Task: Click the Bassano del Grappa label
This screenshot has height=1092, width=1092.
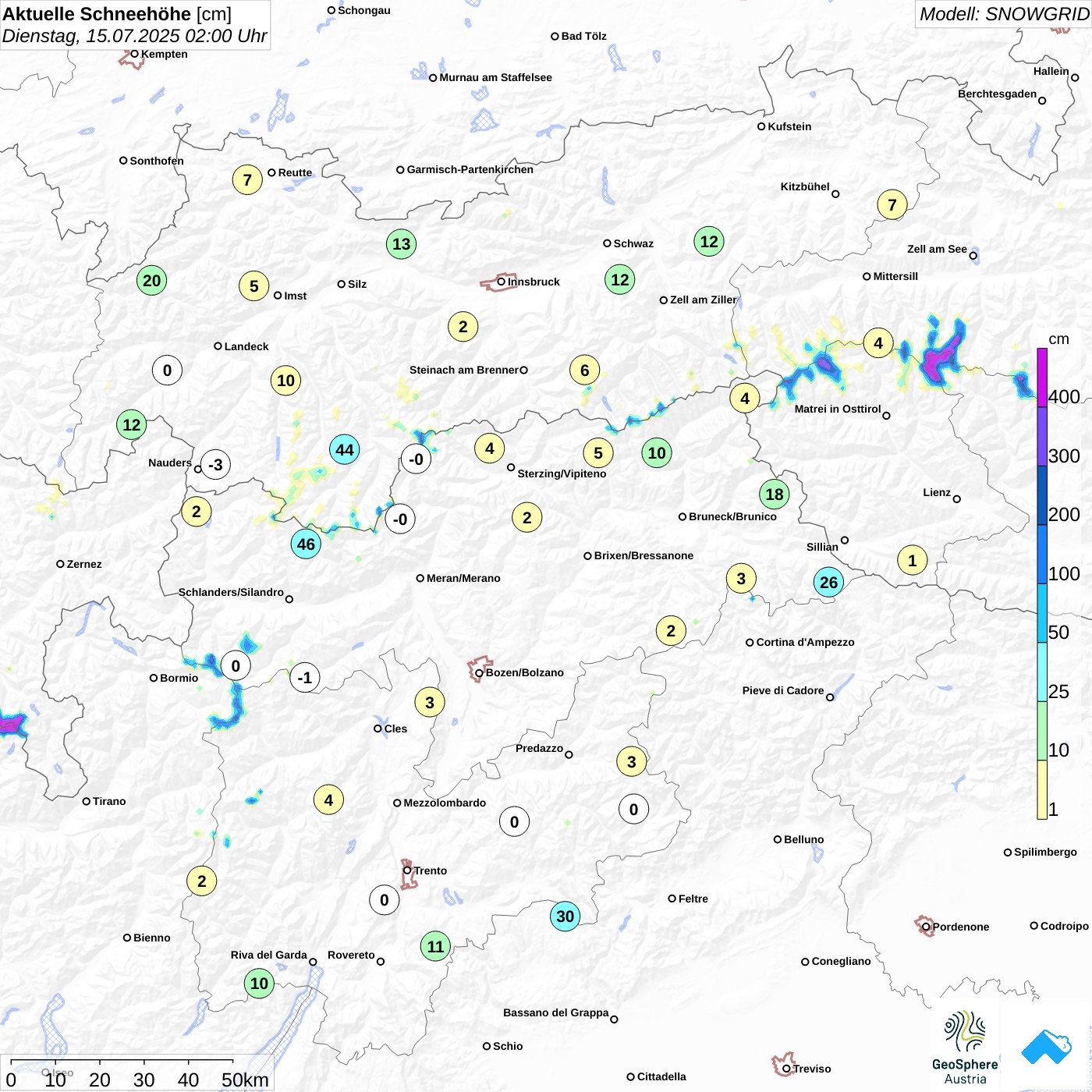Action: [555, 1012]
